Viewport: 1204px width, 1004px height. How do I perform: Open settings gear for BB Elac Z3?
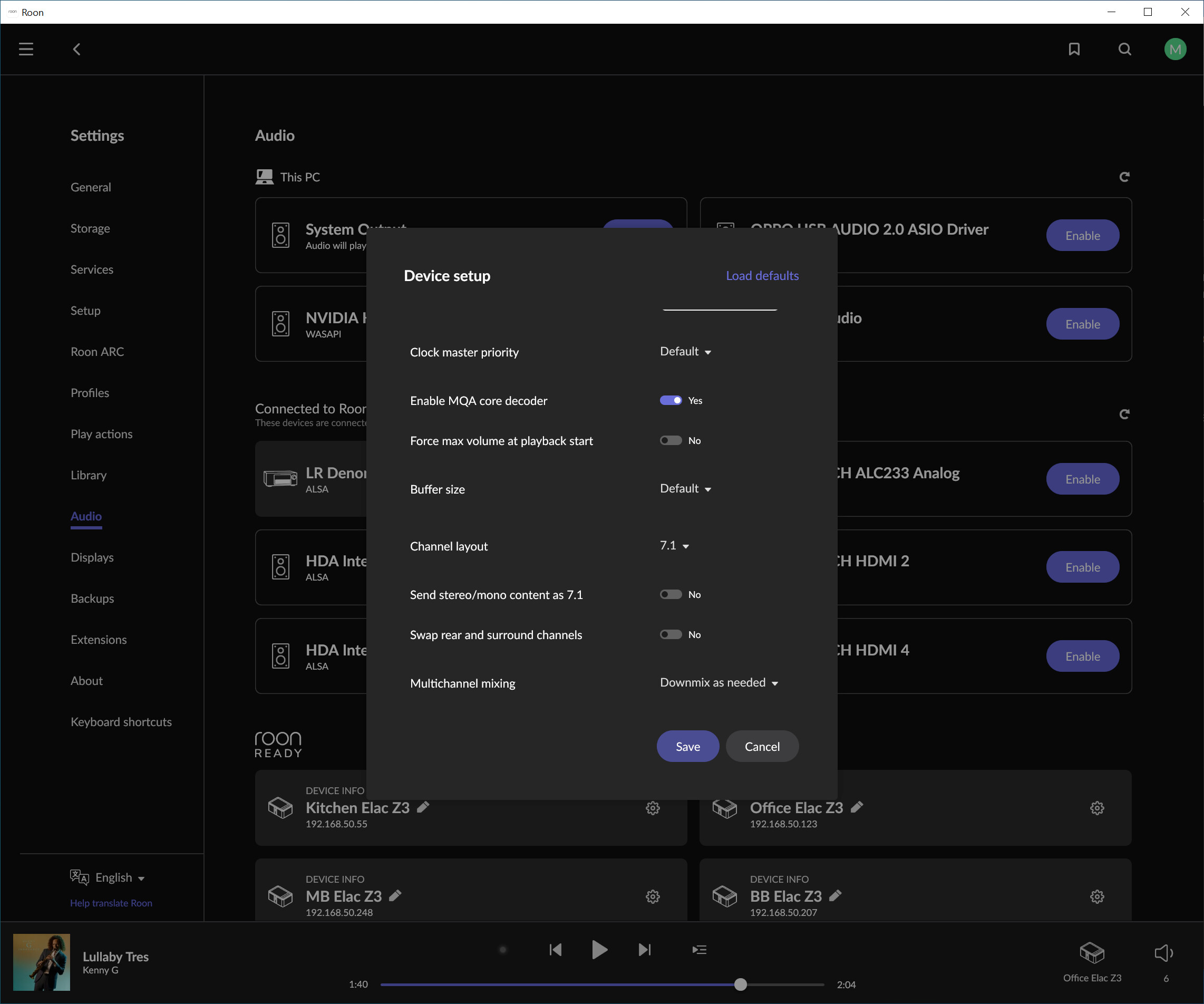(x=1097, y=896)
